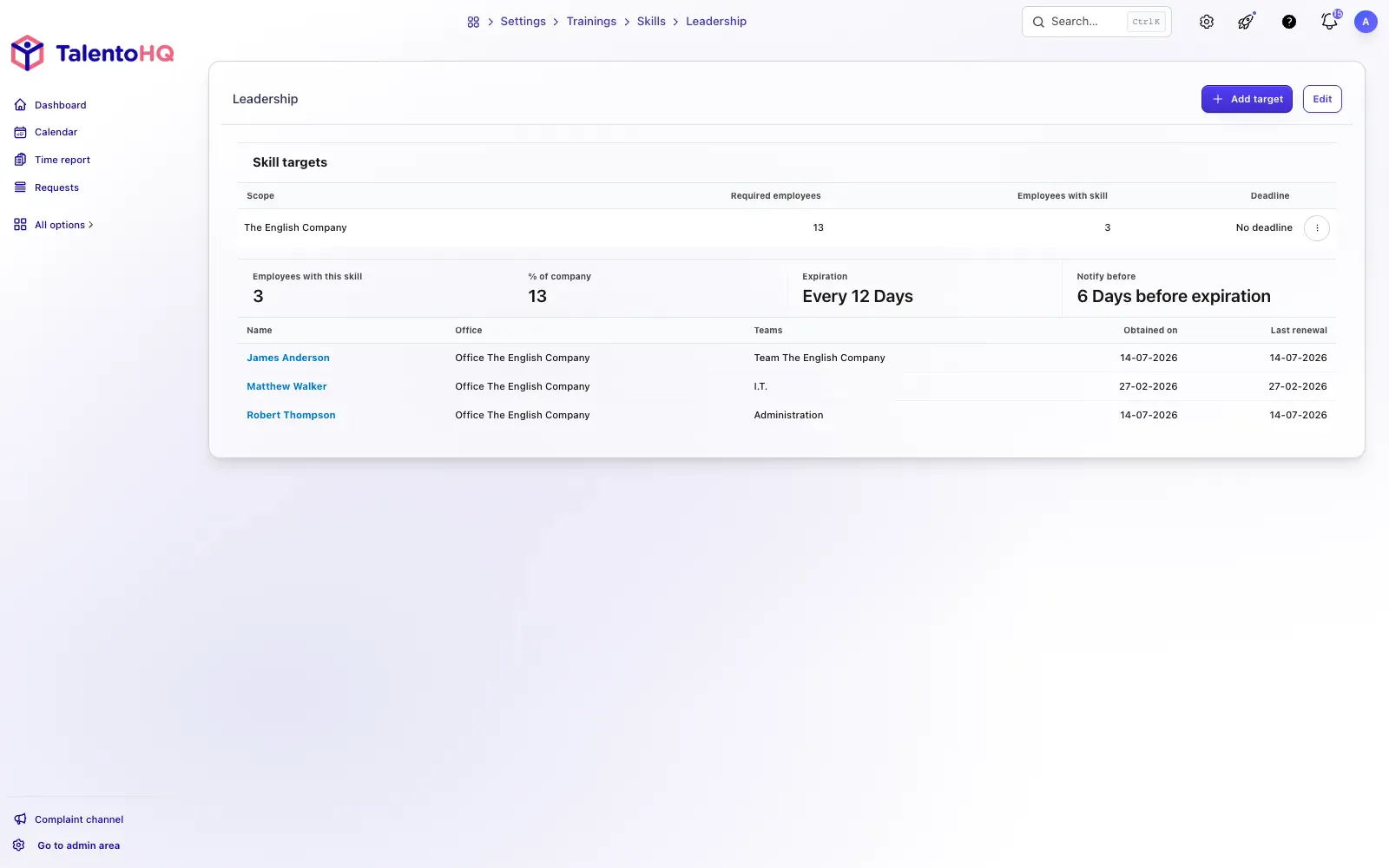Viewport: 1389px width, 868px height.
Task: Click the Requests list icon
Action: 20,187
